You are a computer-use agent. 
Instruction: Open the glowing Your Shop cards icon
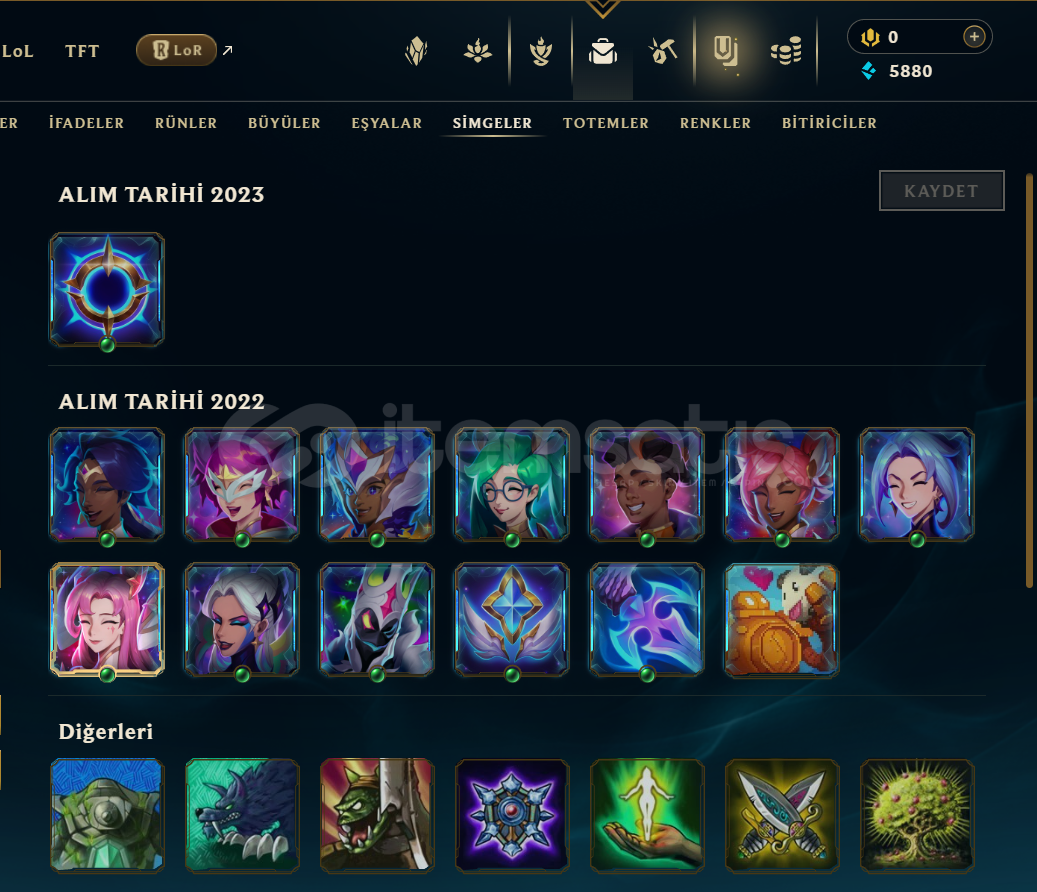coord(726,52)
